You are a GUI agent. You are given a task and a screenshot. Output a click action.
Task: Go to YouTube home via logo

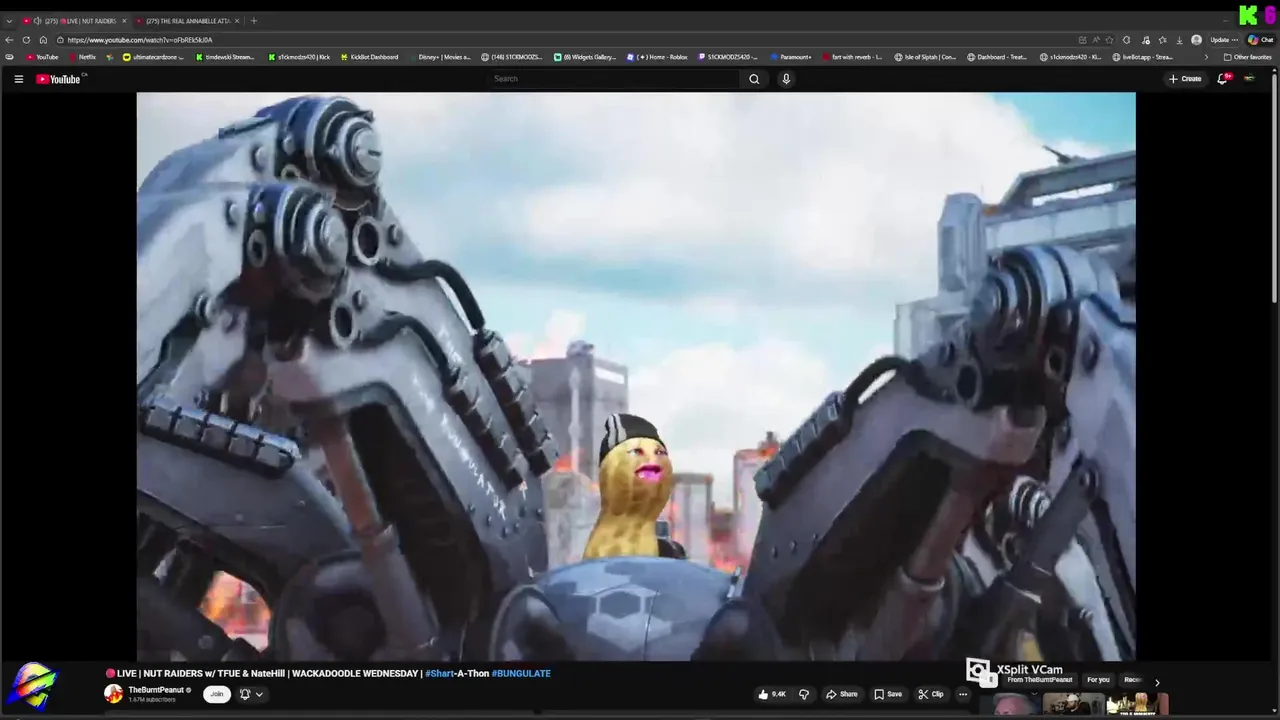click(60, 79)
